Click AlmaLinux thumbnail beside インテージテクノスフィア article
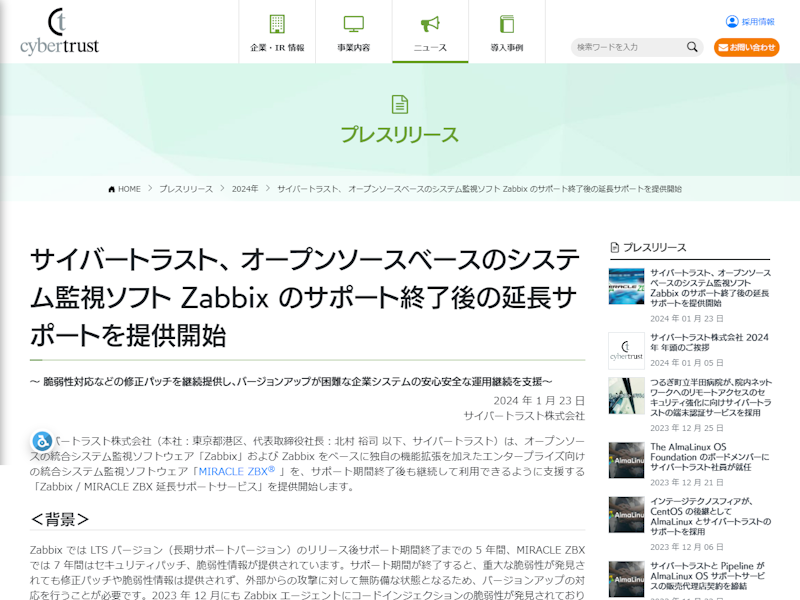The height and width of the screenshot is (600, 800). [x=627, y=515]
